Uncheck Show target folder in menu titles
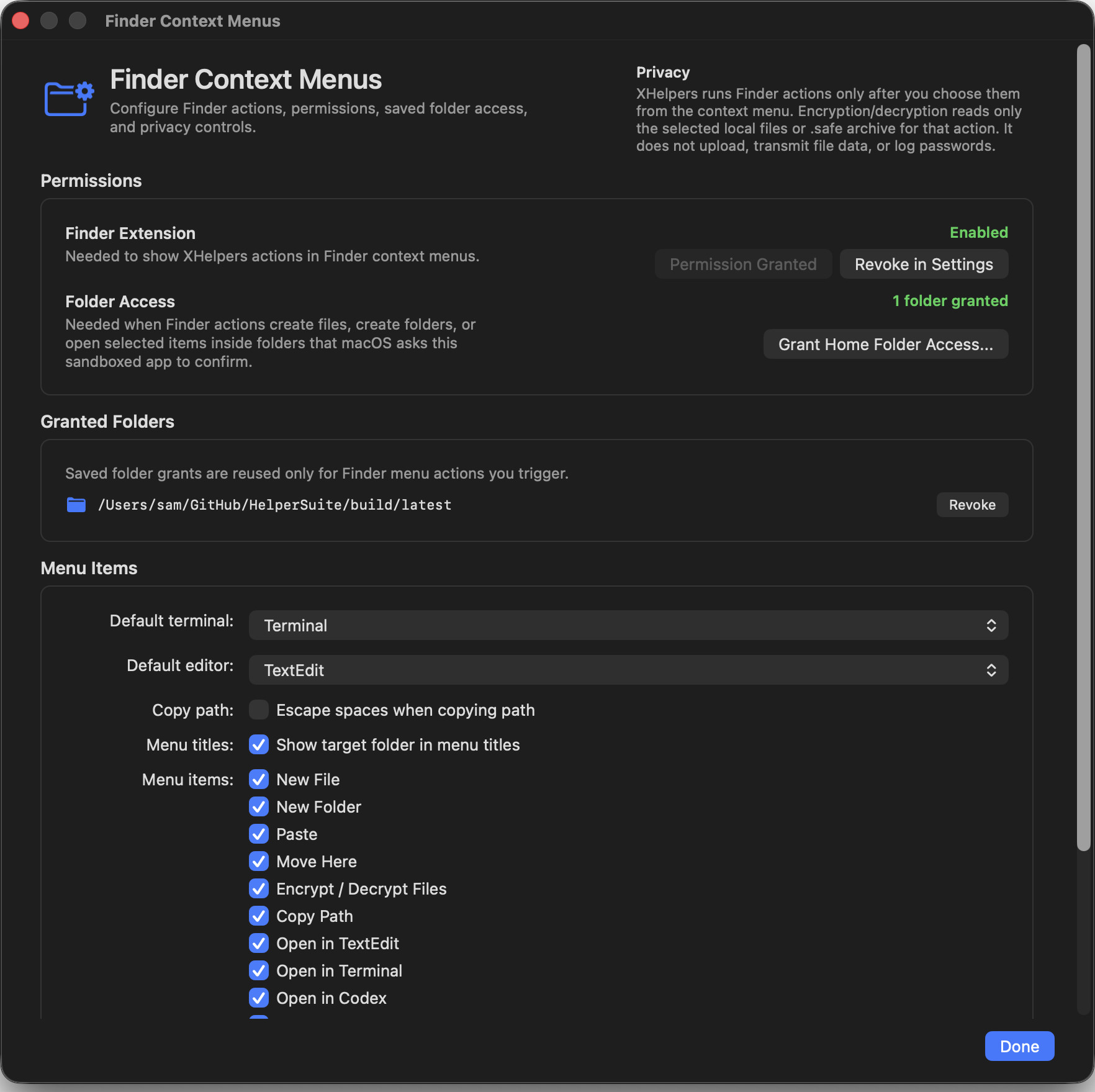This screenshot has width=1095, height=1092. coord(259,744)
